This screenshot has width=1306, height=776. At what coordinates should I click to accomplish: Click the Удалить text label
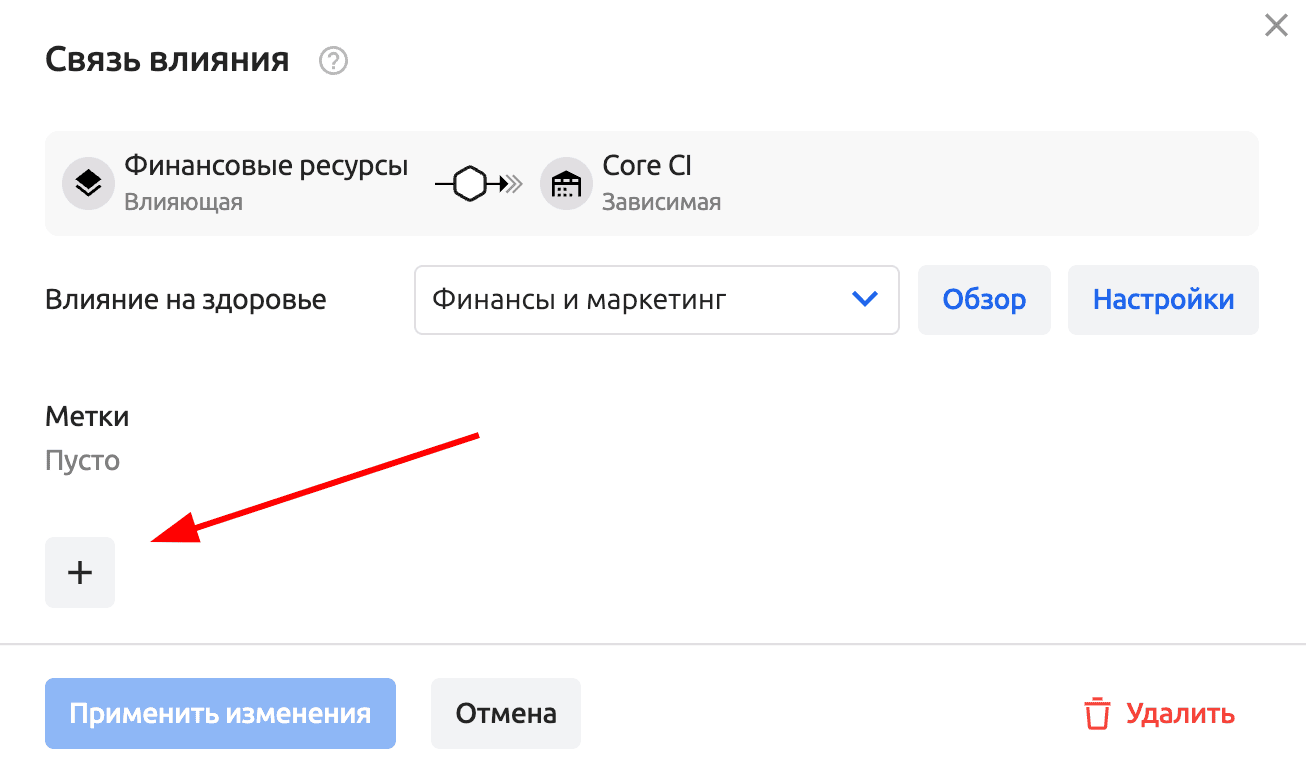(x=1180, y=714)
